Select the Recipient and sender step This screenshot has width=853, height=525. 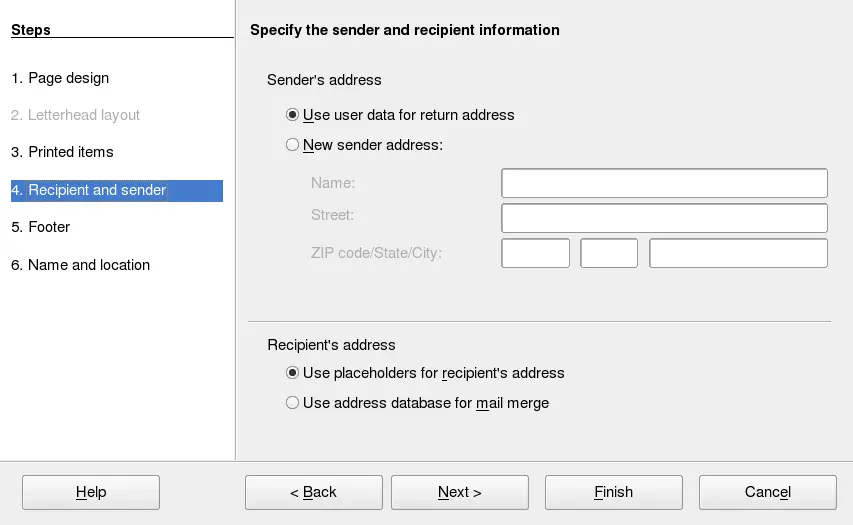(88, 190)
